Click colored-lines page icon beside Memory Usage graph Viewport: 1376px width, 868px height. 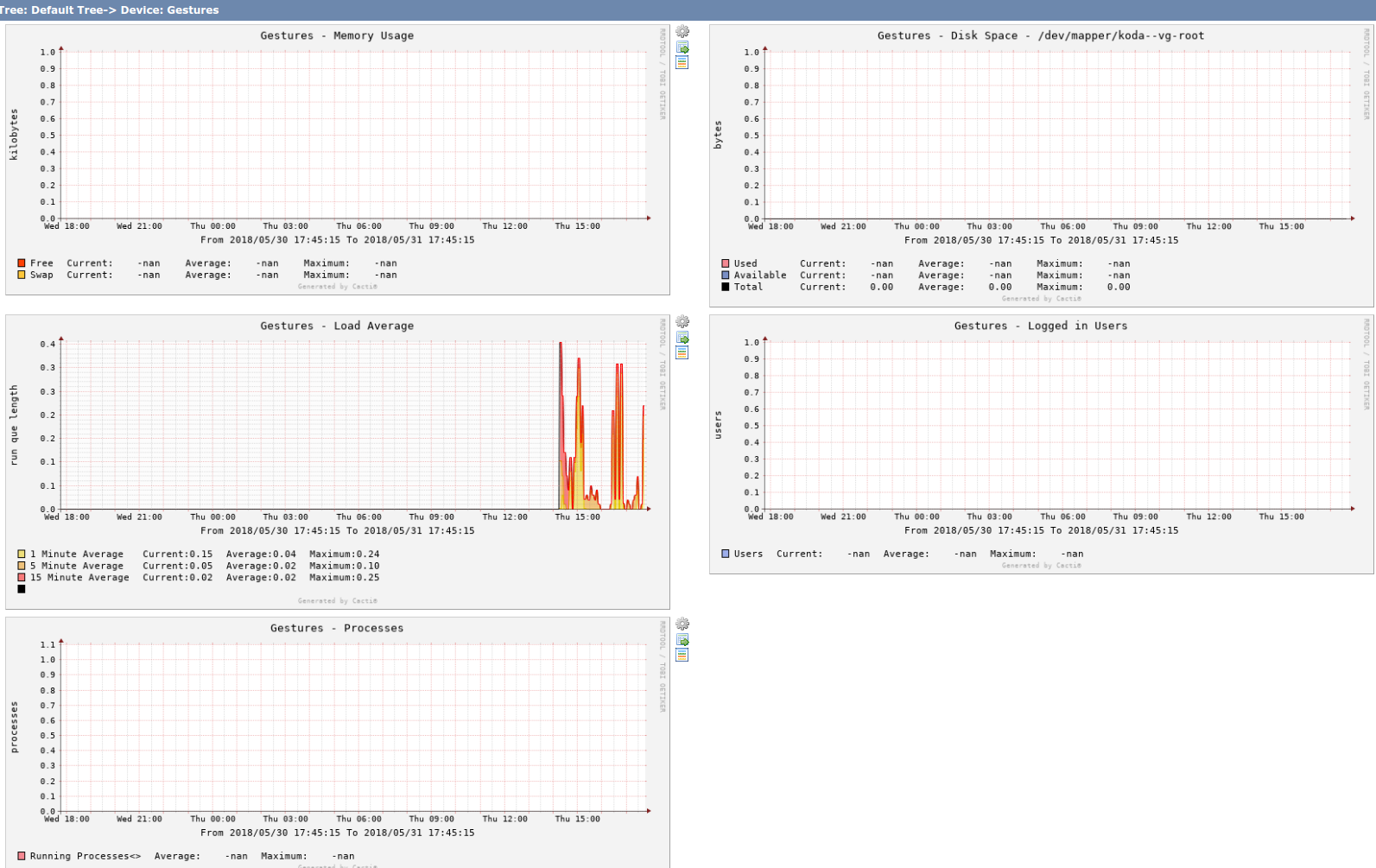coord(682,62)
